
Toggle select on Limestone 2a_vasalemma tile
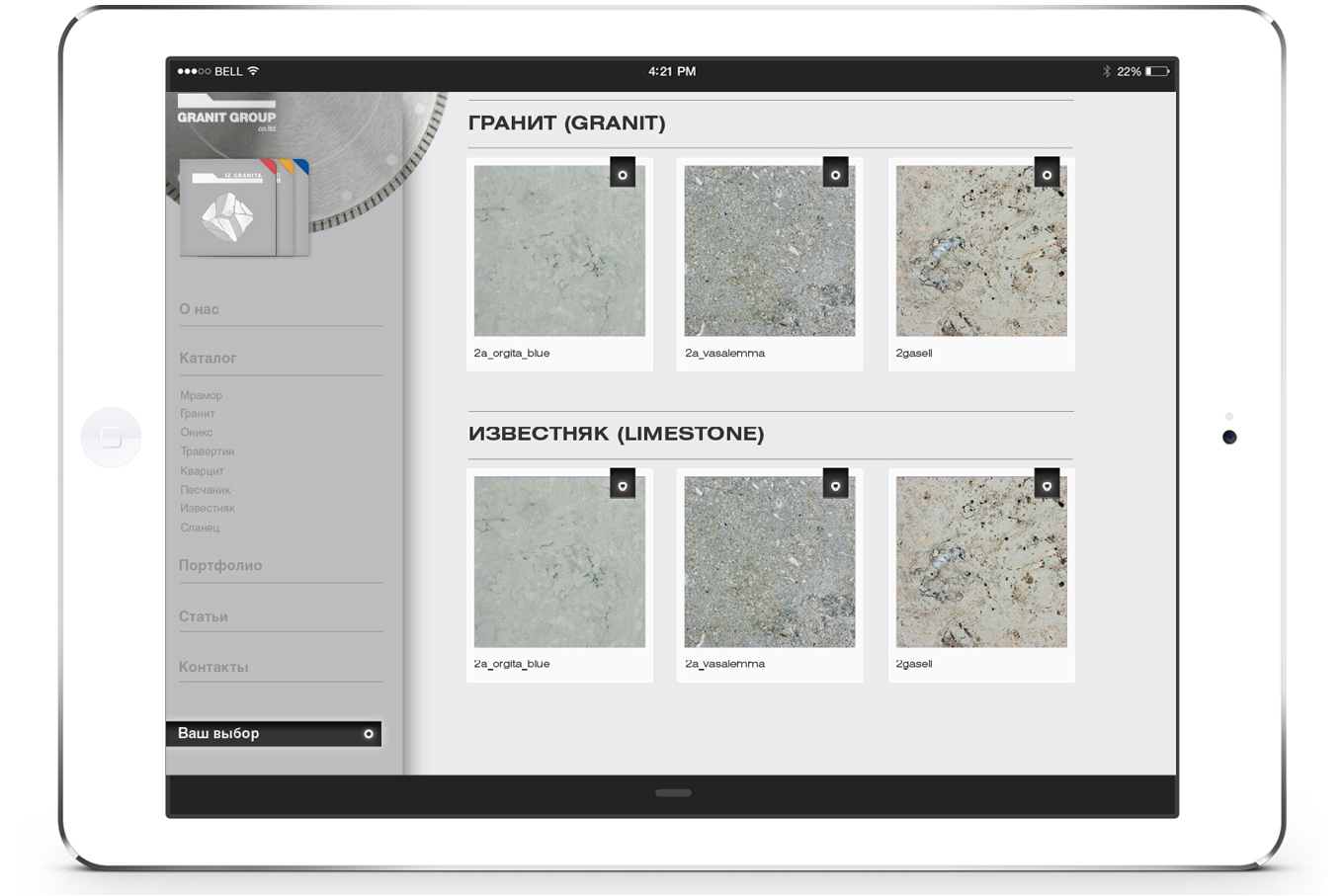pyautogui.click(x=835, y=485)
